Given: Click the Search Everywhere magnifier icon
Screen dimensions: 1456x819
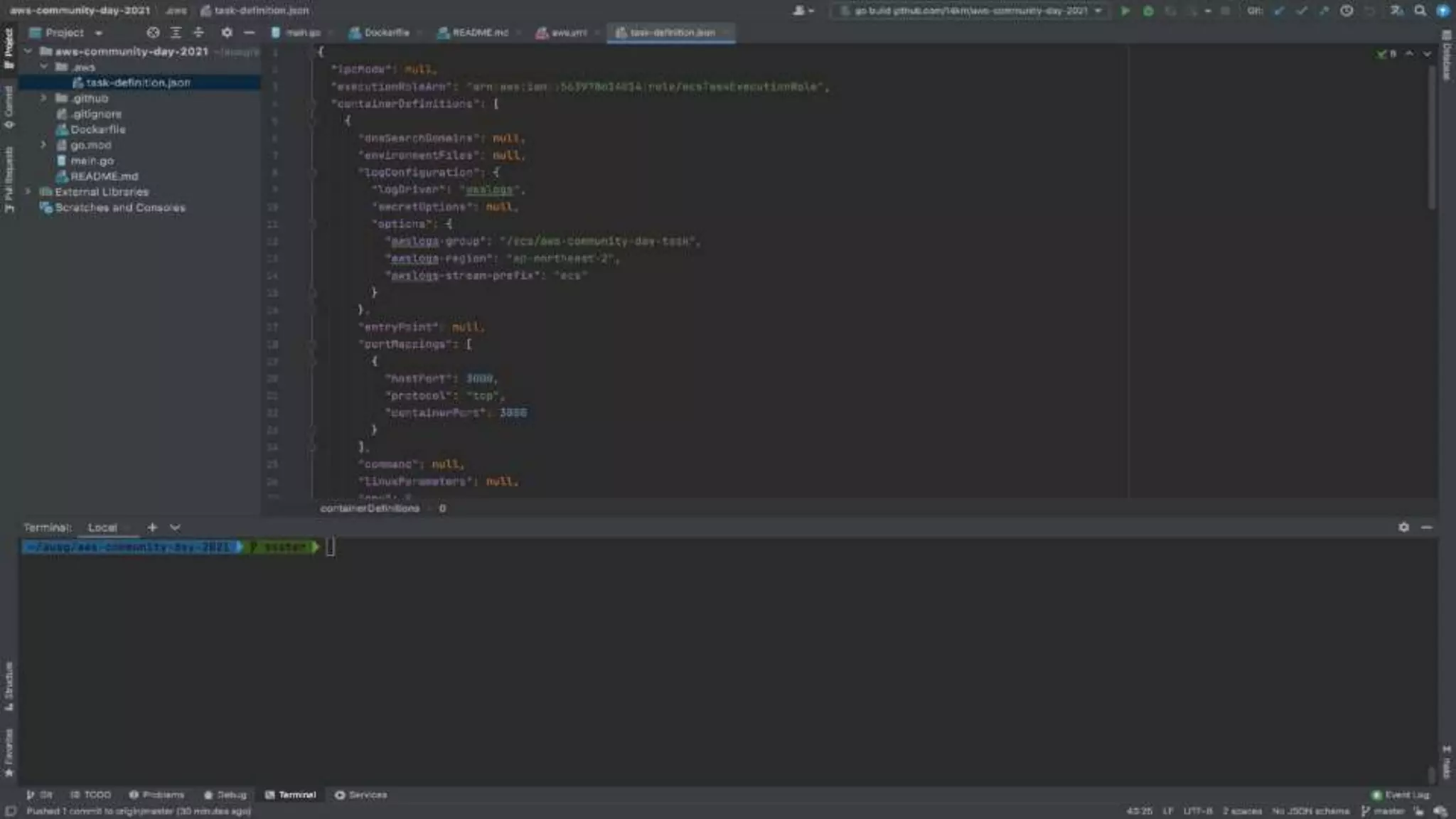Looking at the screenshot, I should 1420,11.
